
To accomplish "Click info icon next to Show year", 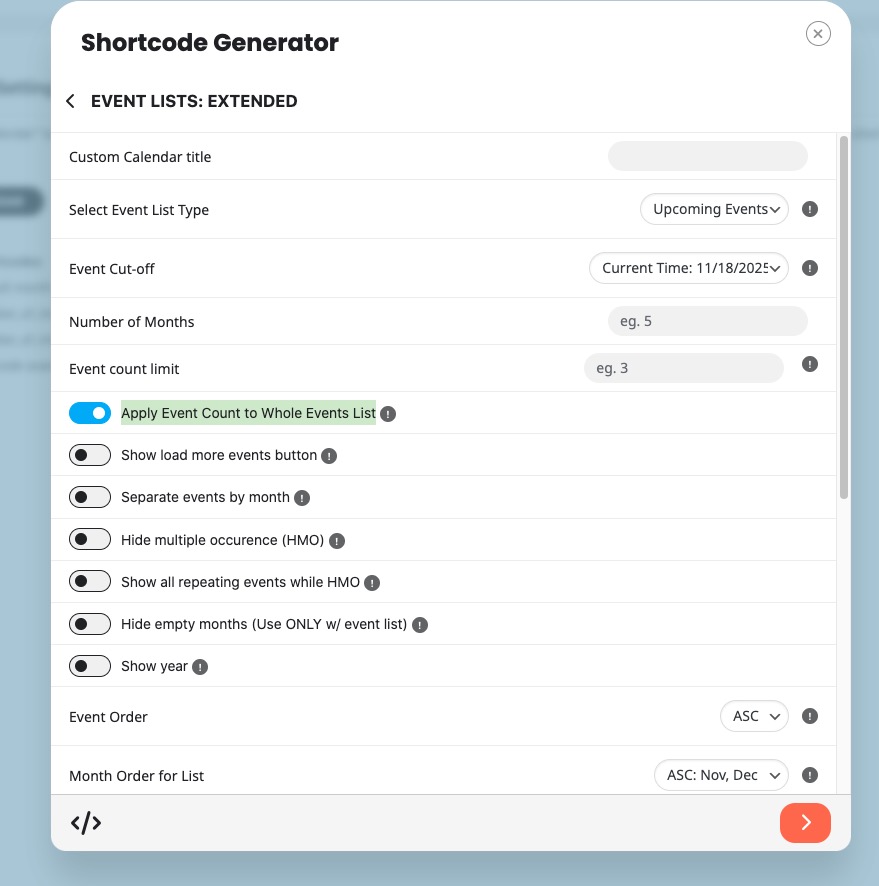I will pos(200,667).
